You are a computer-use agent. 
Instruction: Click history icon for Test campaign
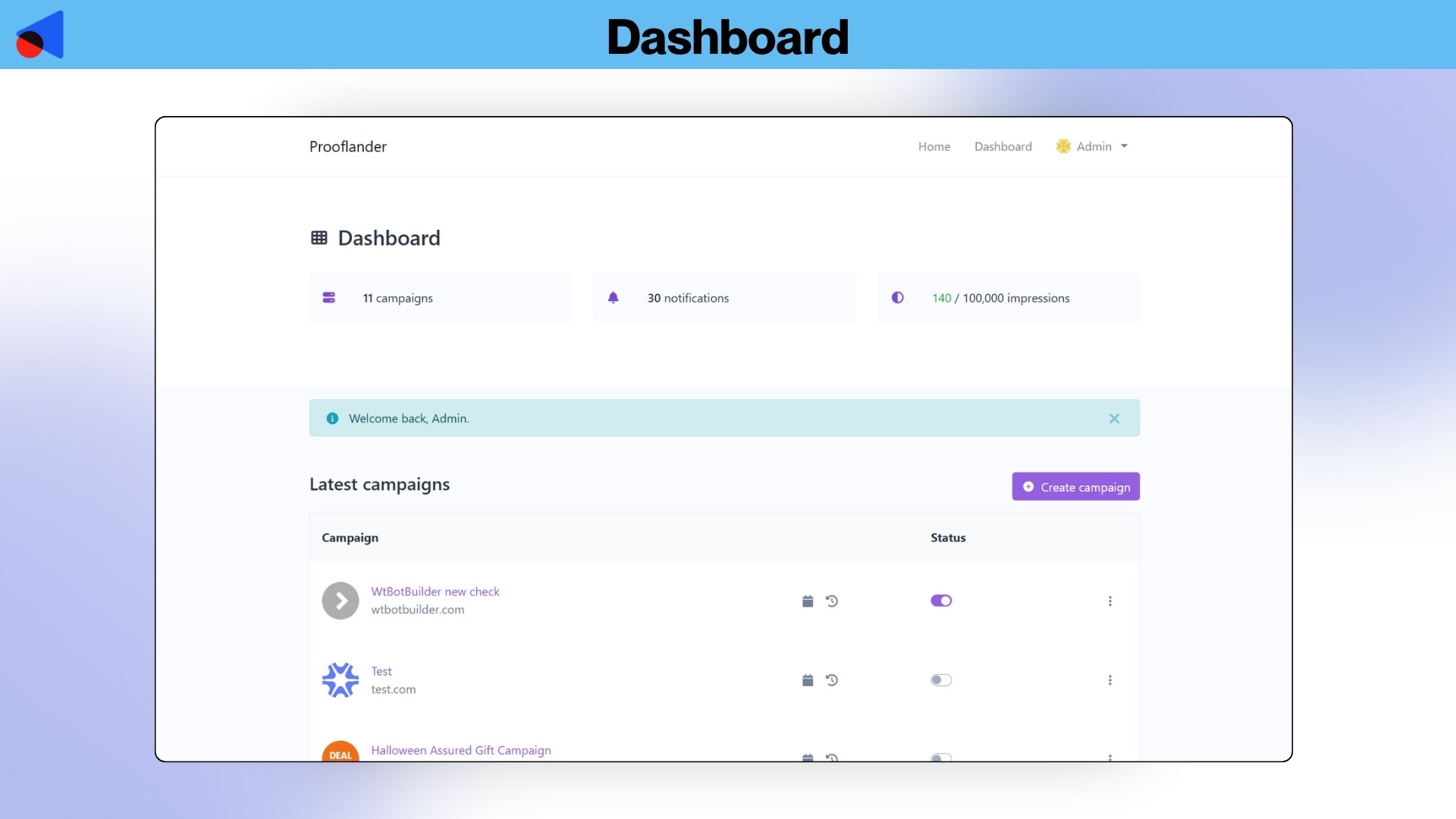[832, 680]
